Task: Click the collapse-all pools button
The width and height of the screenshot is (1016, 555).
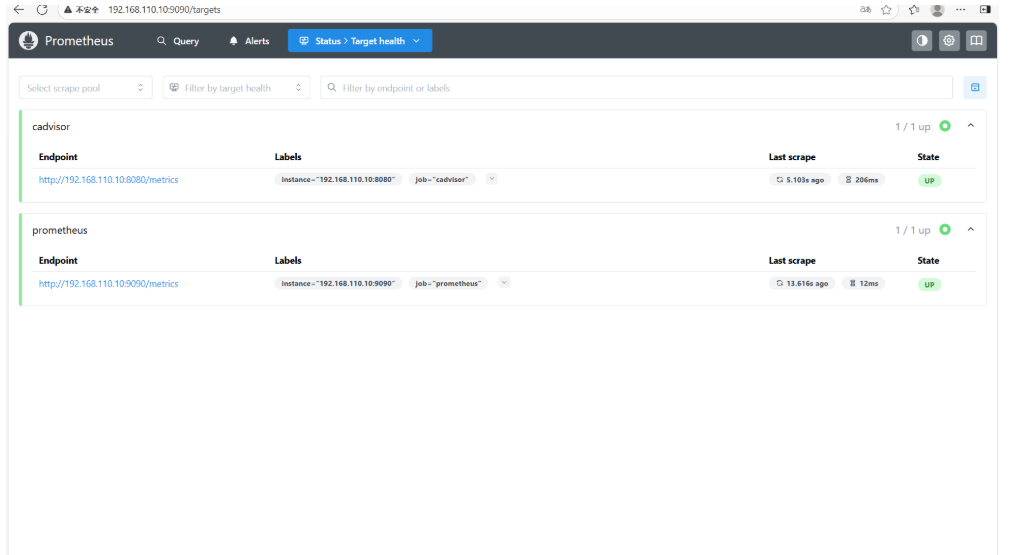Action: [x=975, y=87]
